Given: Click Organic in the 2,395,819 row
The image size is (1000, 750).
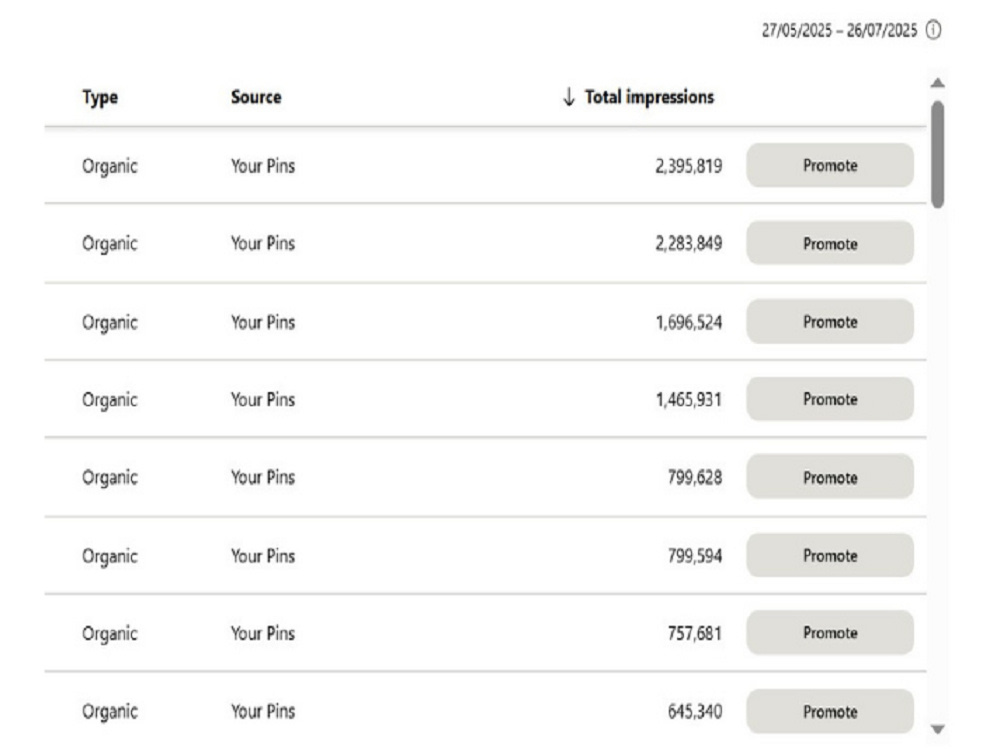Looking at the screenshot, I should [110, 167].
